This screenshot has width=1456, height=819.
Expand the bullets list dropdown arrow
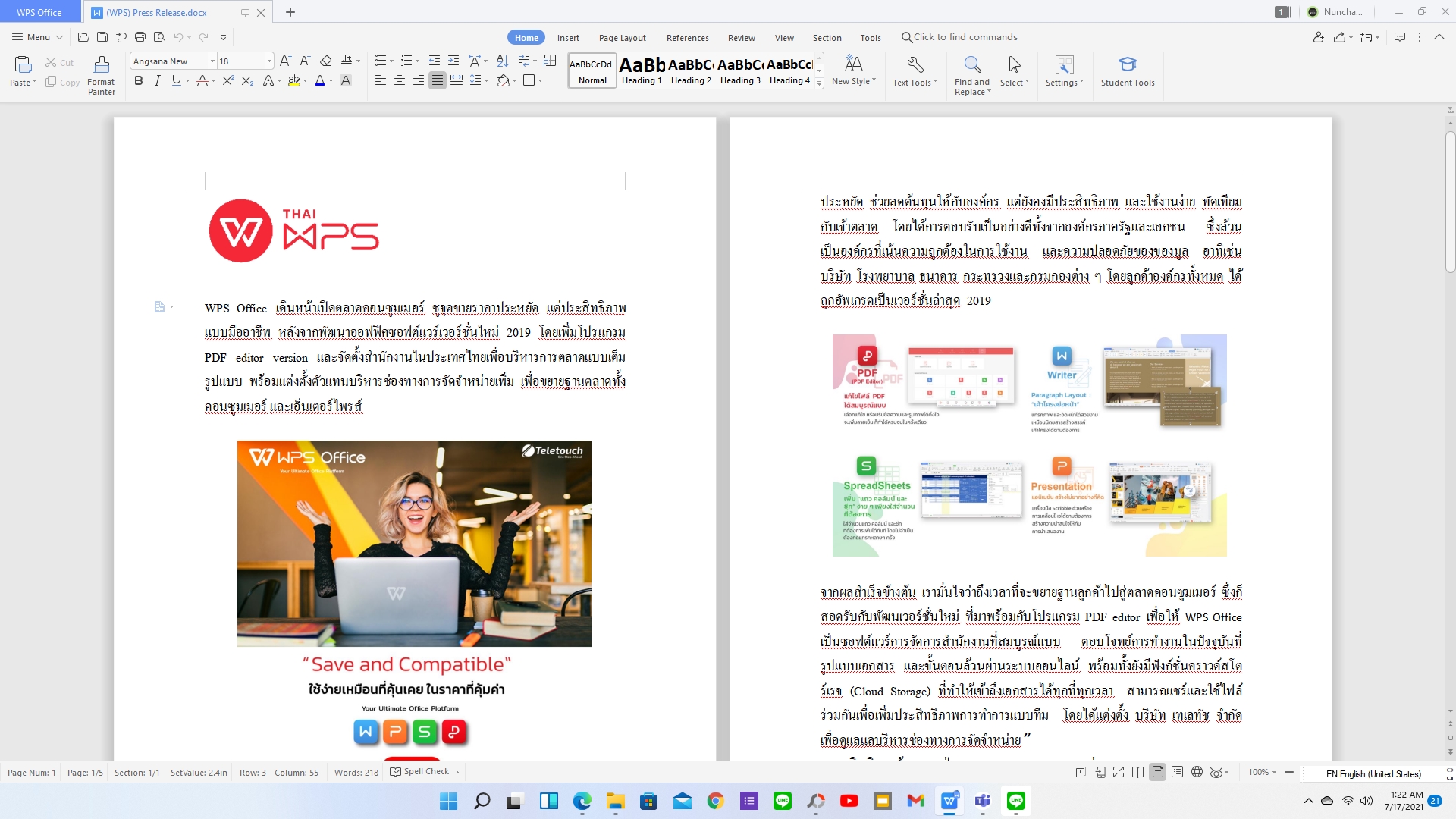coord(391,61)
